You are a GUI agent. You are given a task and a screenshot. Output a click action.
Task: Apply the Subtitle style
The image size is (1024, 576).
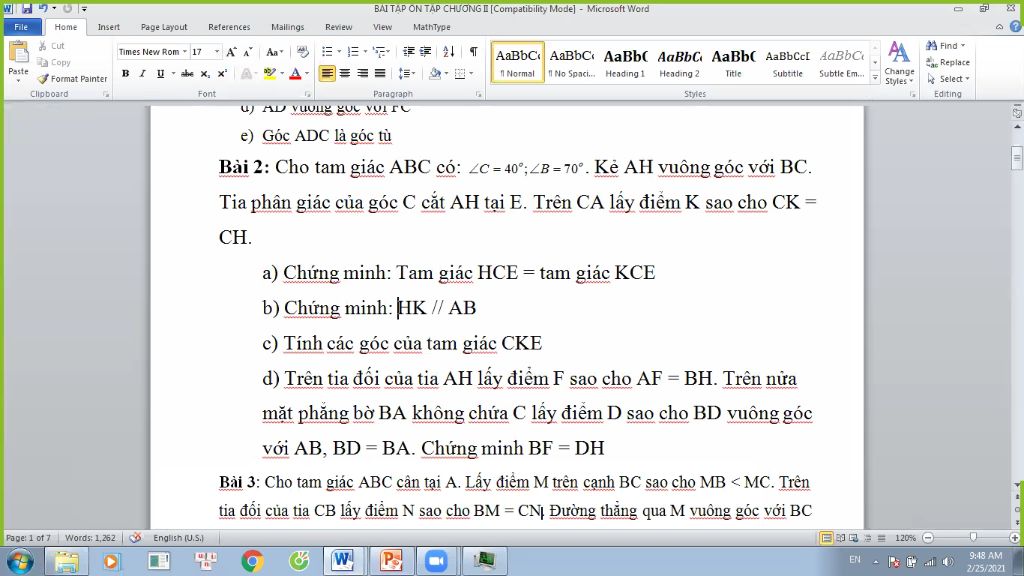click(788, 63)
